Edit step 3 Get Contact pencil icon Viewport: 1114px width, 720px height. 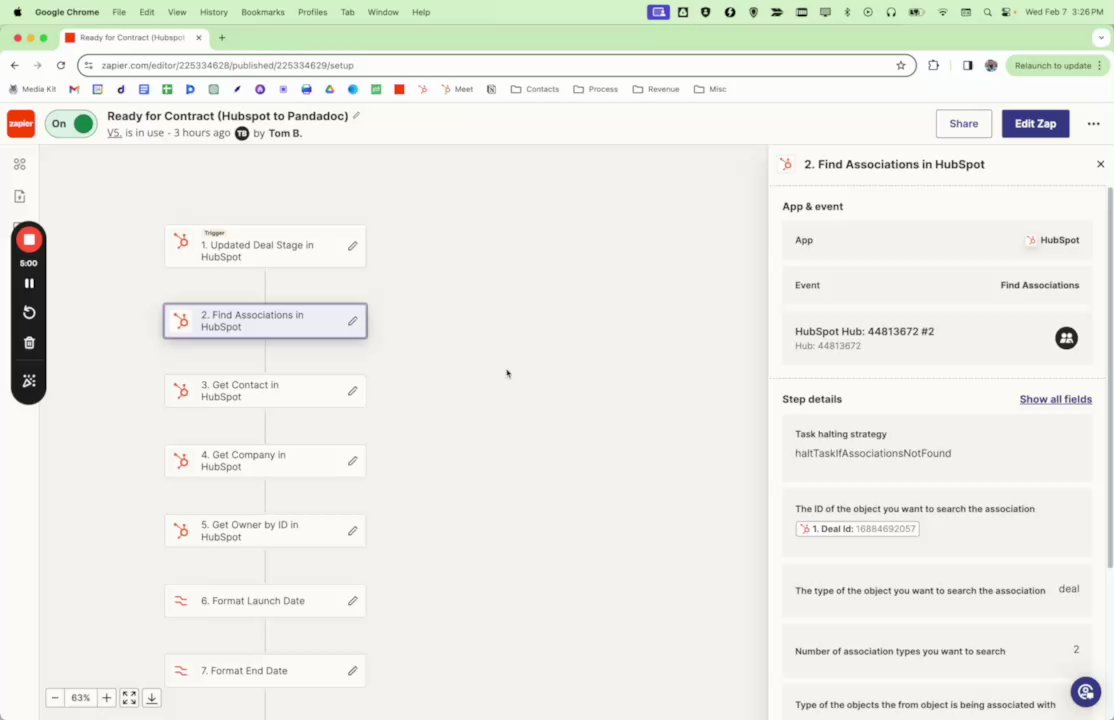[x=352, y=391]
